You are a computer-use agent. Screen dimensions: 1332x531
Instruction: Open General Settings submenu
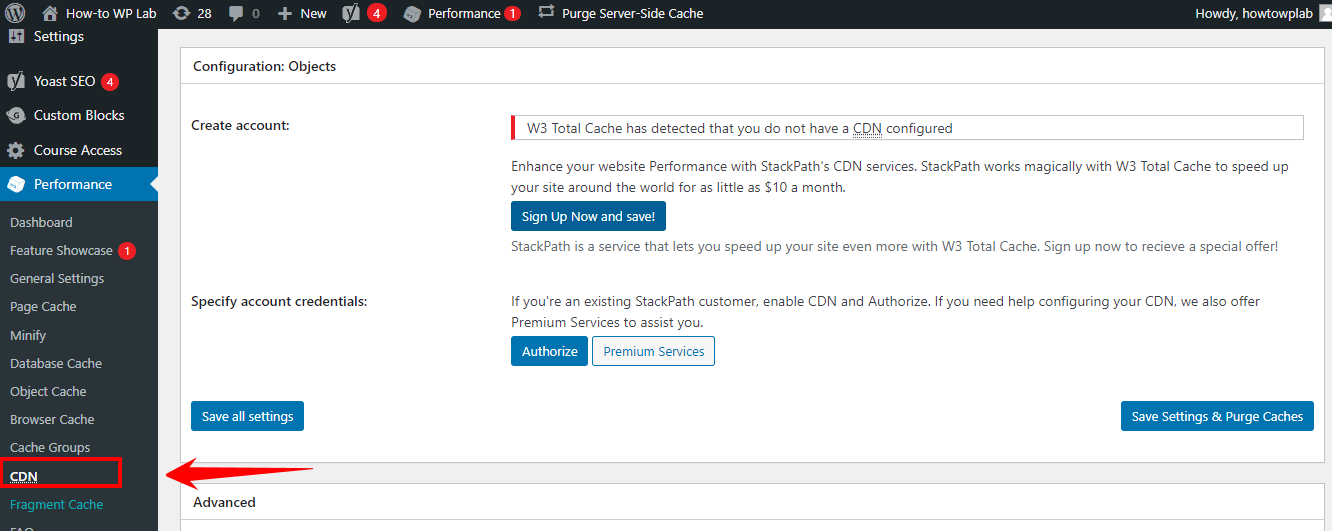pyautogui.click(x=57, y=278)
